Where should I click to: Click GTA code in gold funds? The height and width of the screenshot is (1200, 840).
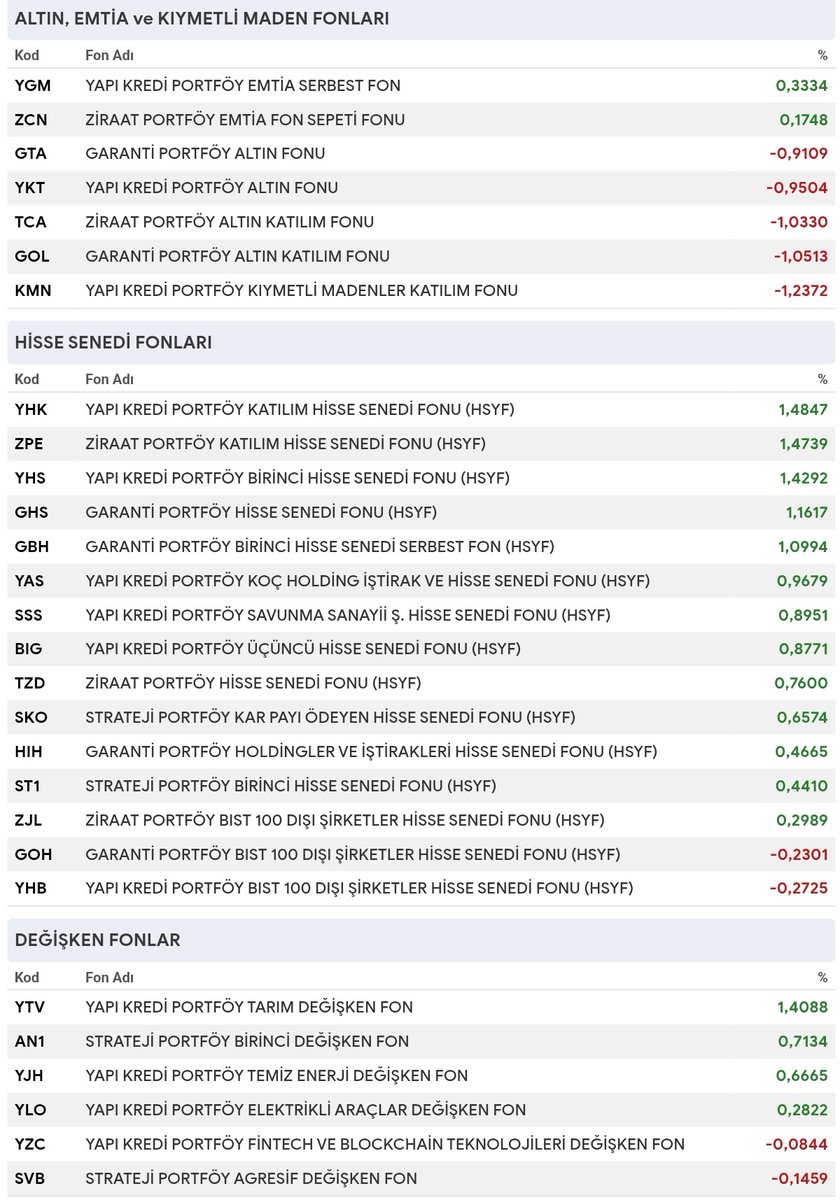(31, 153)
